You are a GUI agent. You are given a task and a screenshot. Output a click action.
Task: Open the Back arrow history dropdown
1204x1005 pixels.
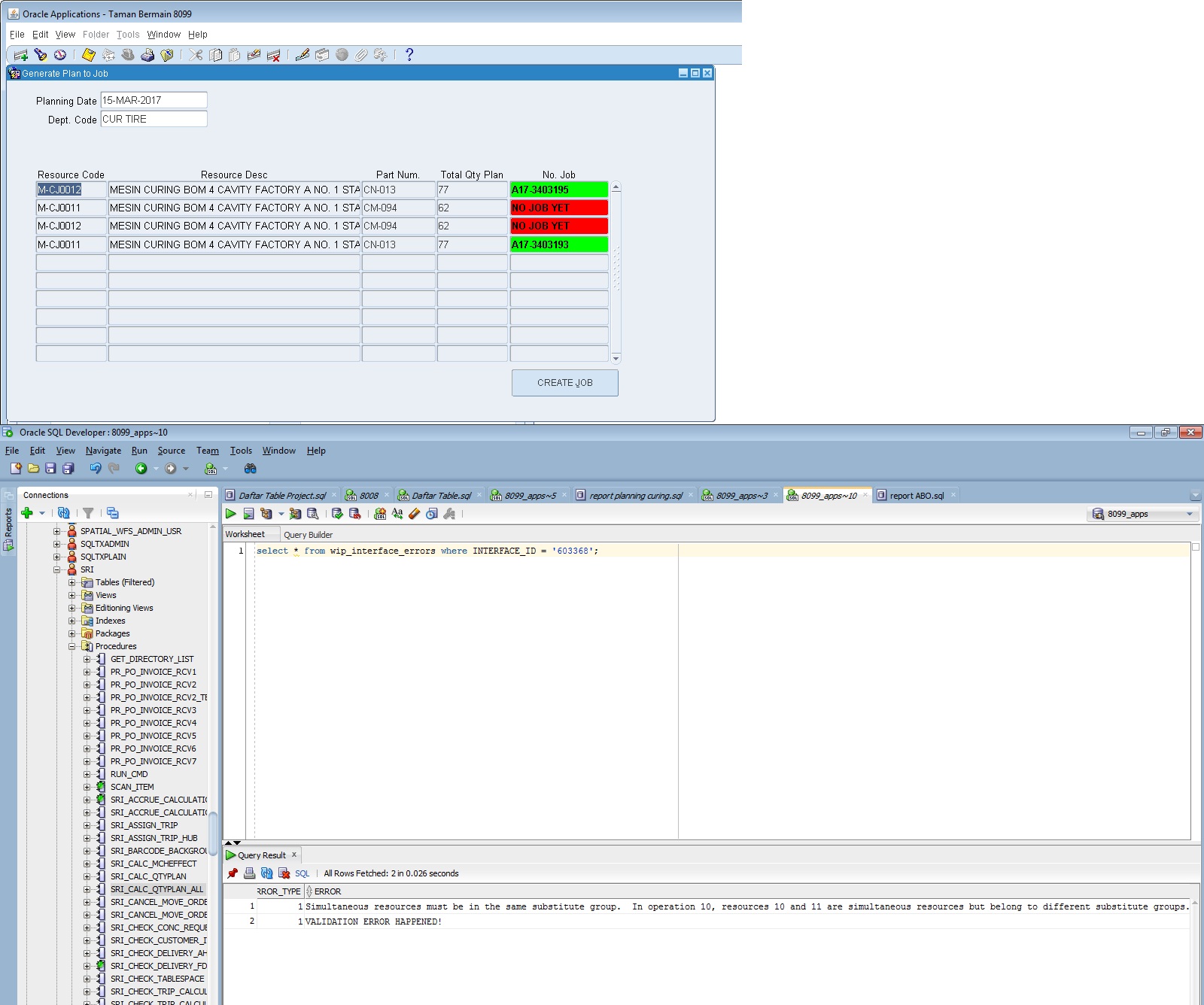point(156,469)
